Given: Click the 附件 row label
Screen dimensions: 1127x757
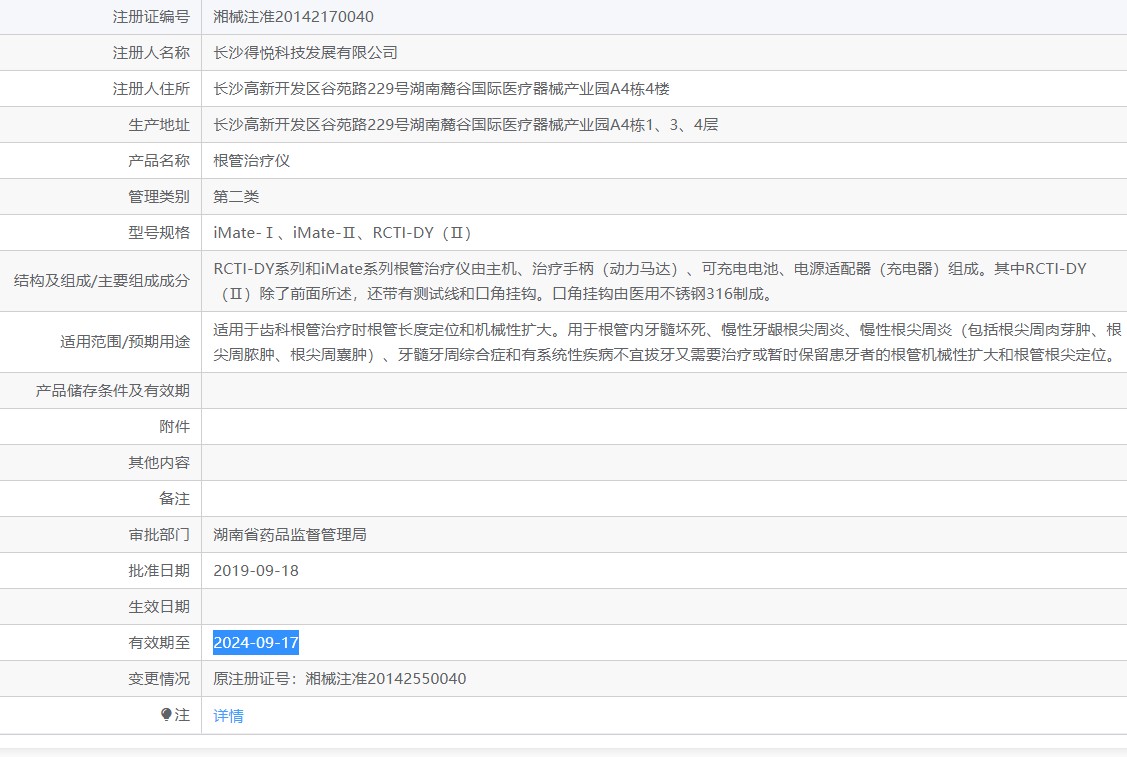Looking at the screenshot, I should 175,426.
